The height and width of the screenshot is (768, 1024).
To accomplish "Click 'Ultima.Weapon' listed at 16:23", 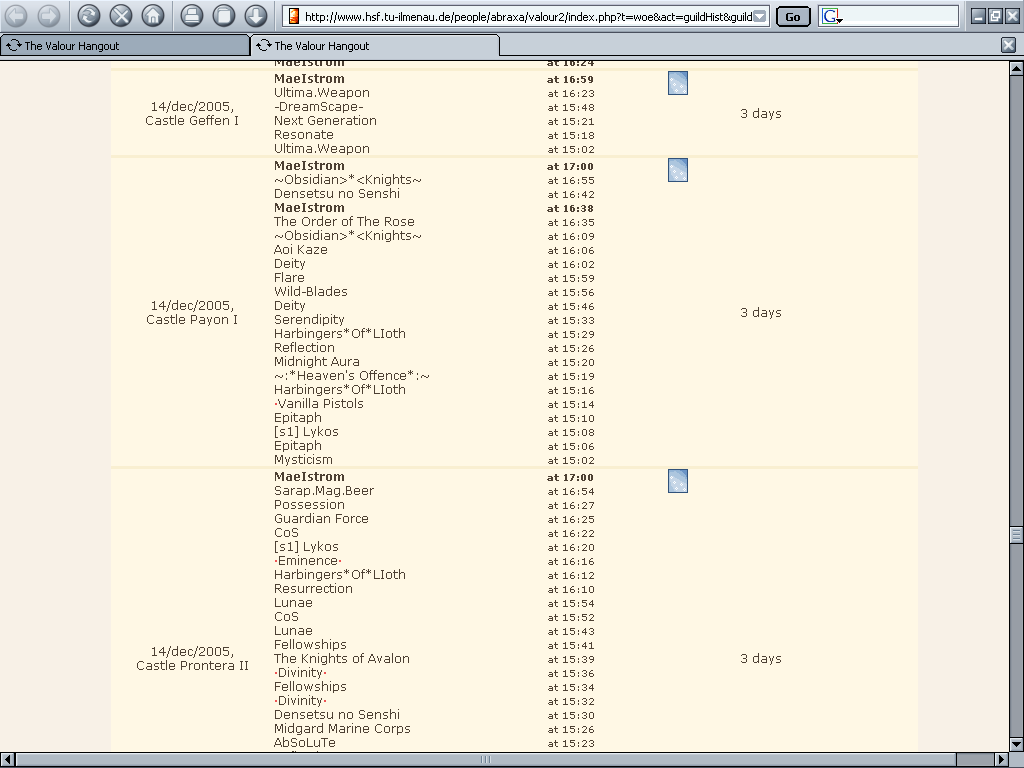I will [x=322, y=93].
